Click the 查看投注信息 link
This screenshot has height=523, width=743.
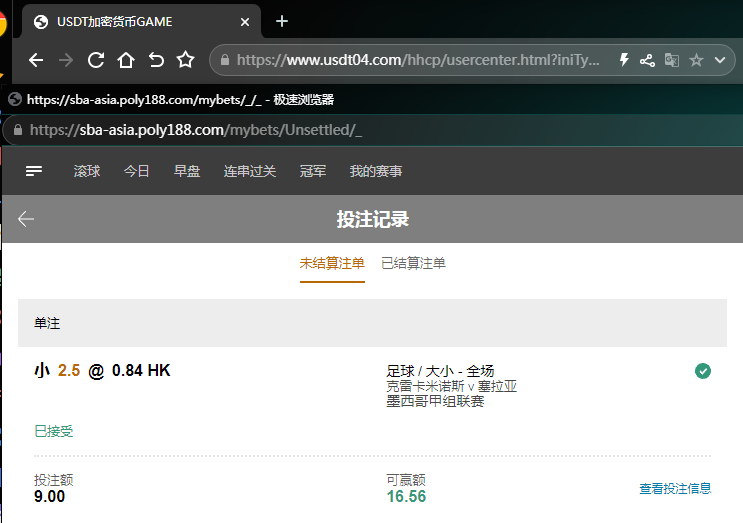point(675,488)
